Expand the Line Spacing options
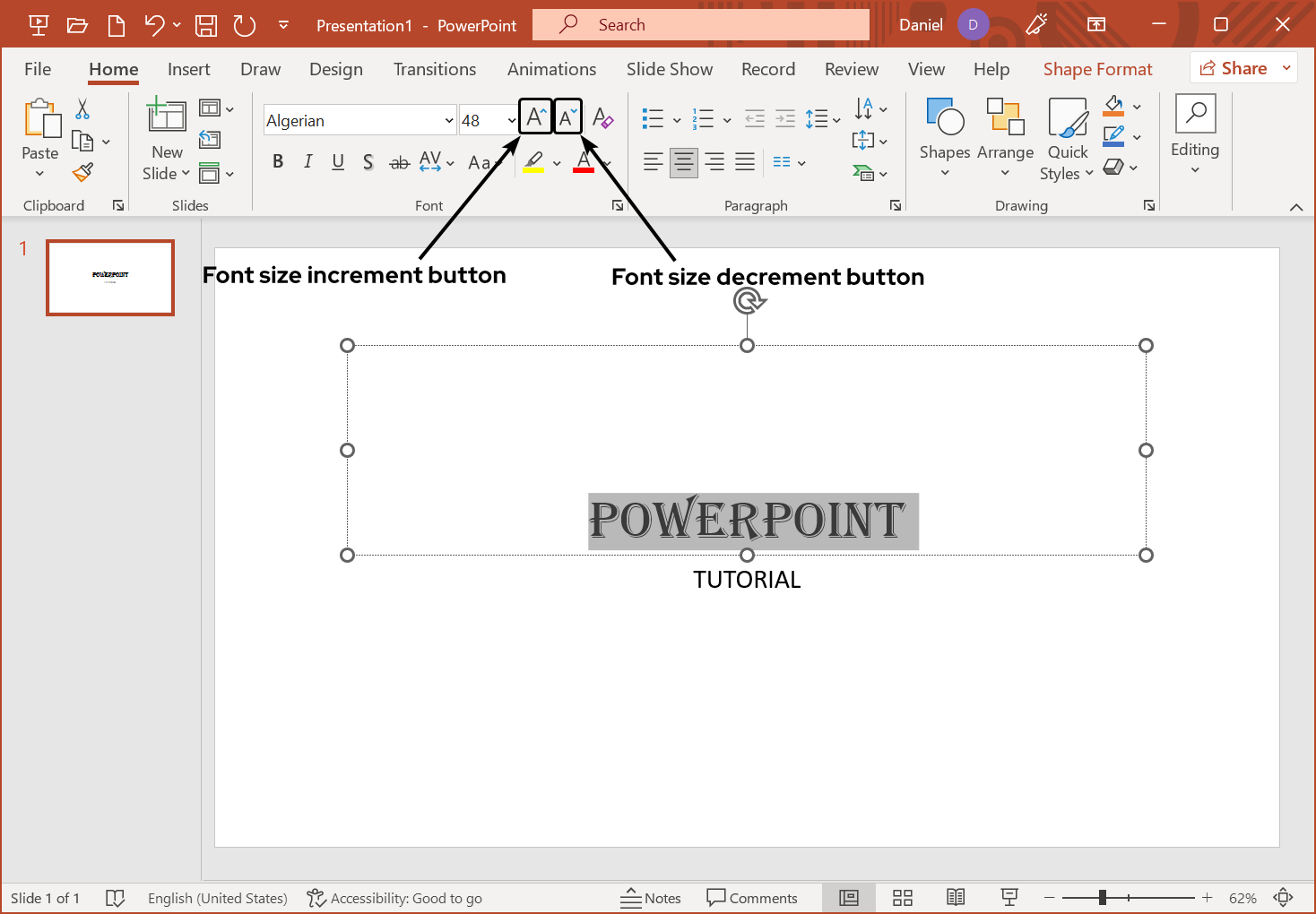The image size is (1316, 914). [835, 117]
